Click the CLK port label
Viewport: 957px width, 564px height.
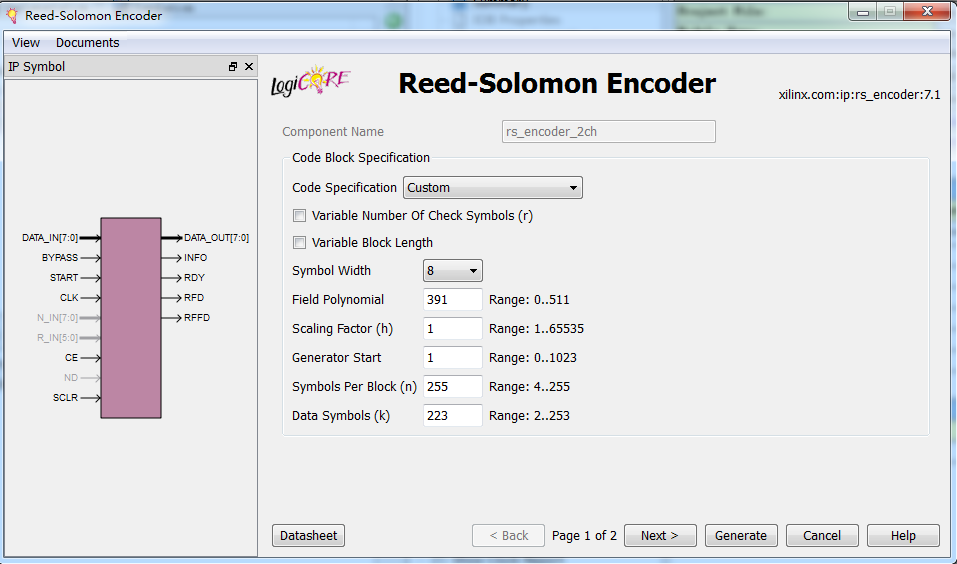point(69,298)
